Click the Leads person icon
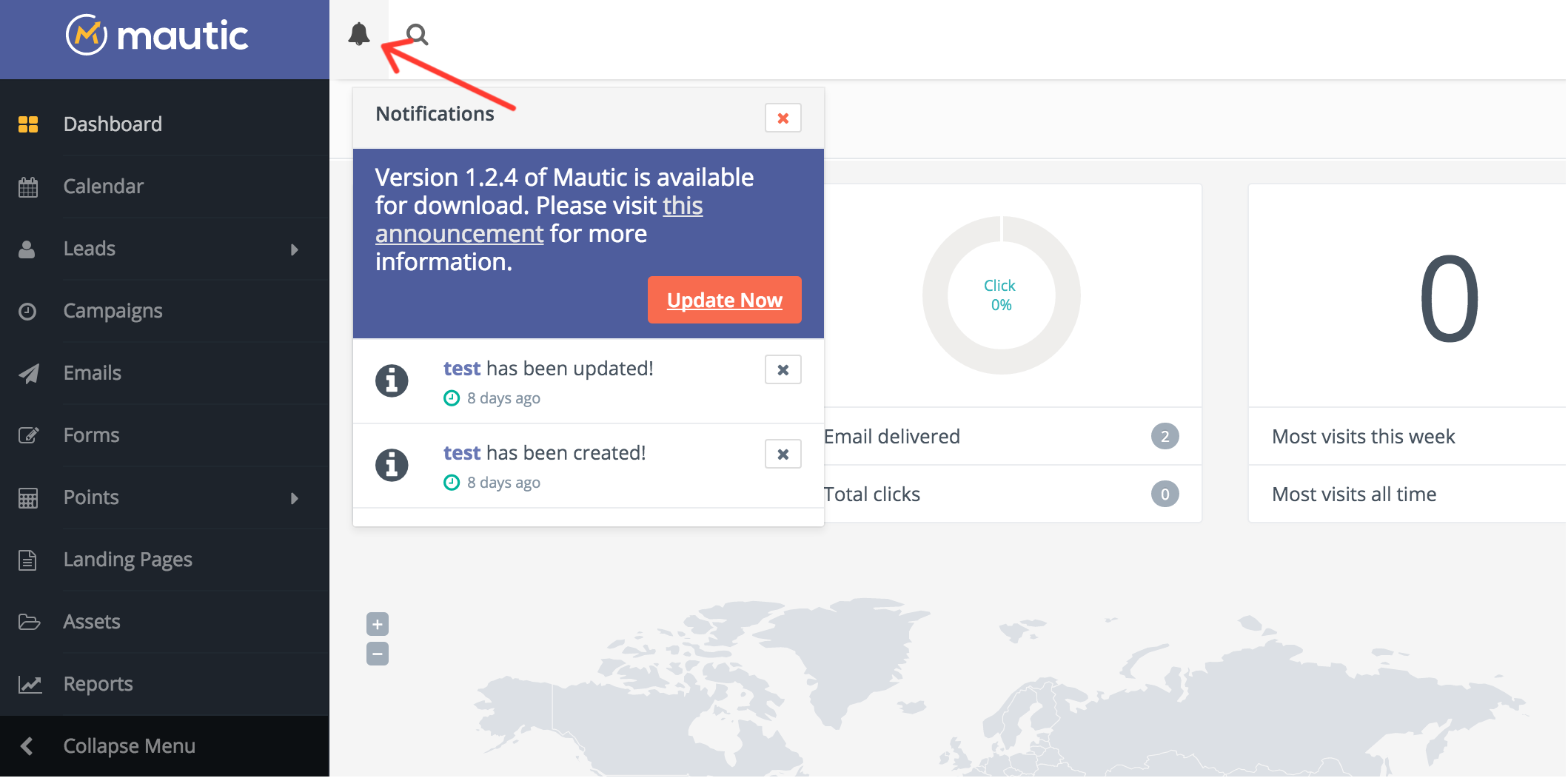Image resolution: width=1568 pixels, height=778 pixels. tap(27, 249)
